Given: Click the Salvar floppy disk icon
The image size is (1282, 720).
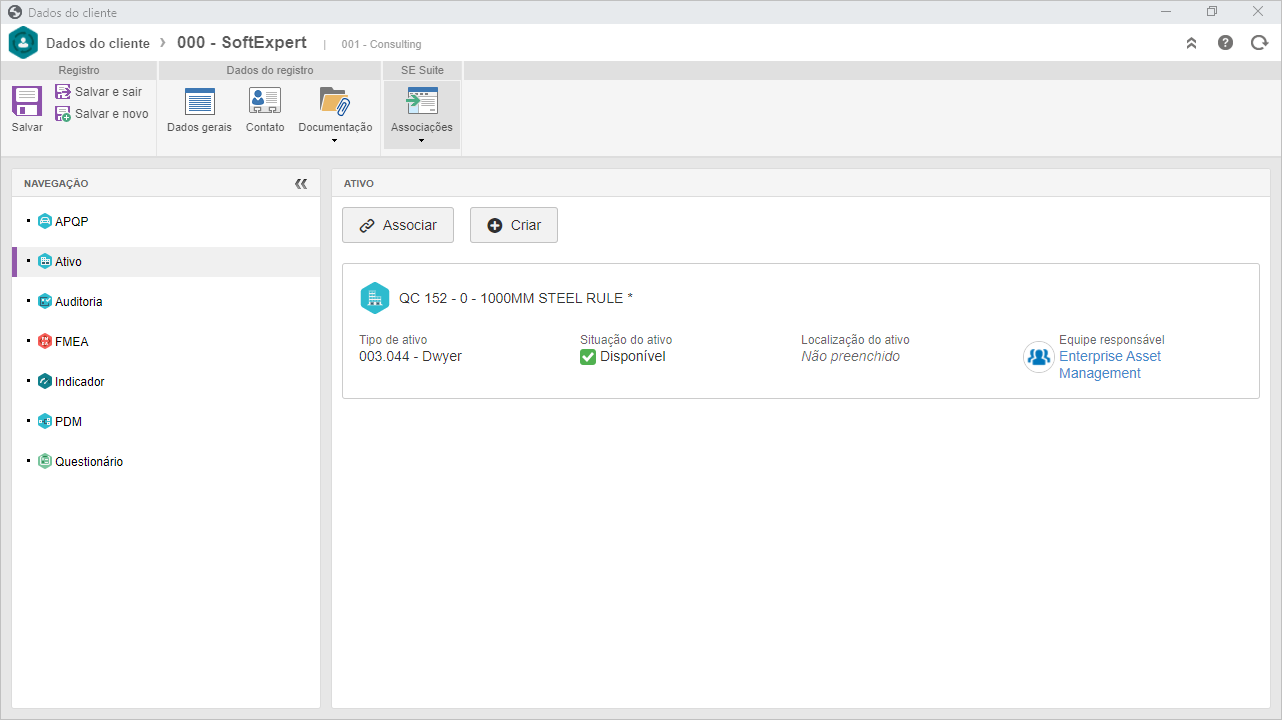Looking at the screenshot, I should point(27,101).
